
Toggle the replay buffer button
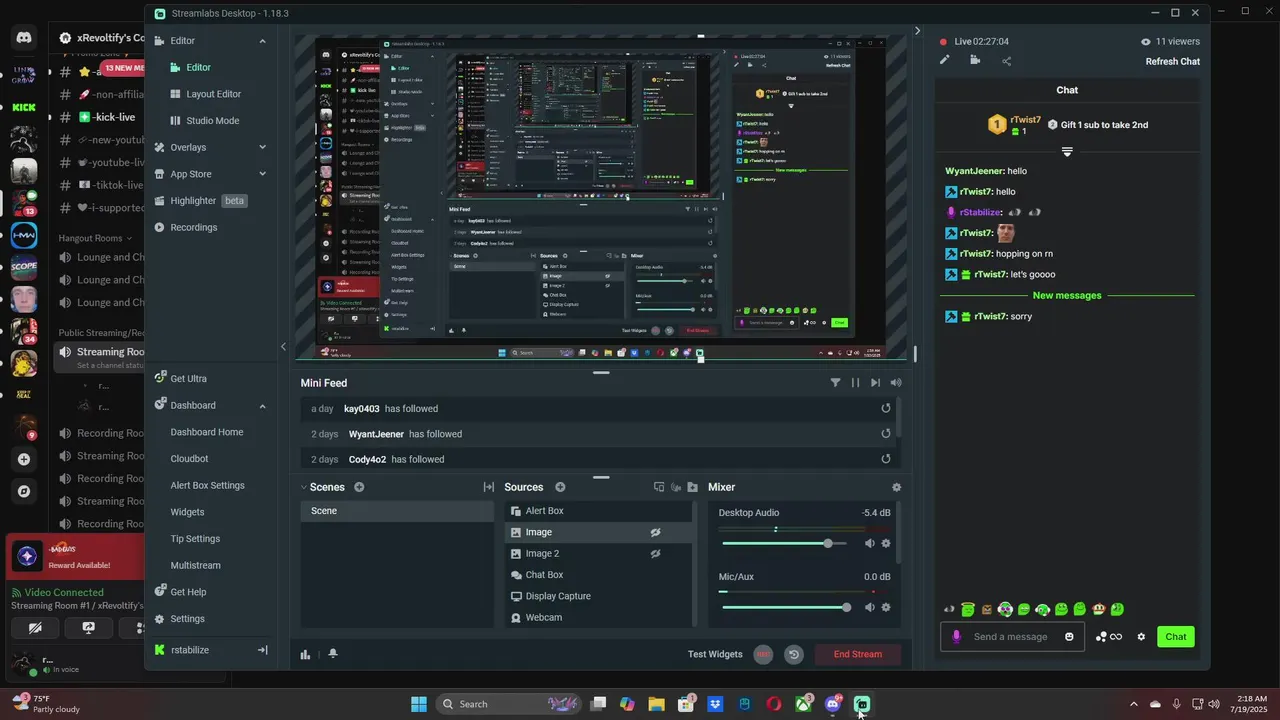(794, 654)
